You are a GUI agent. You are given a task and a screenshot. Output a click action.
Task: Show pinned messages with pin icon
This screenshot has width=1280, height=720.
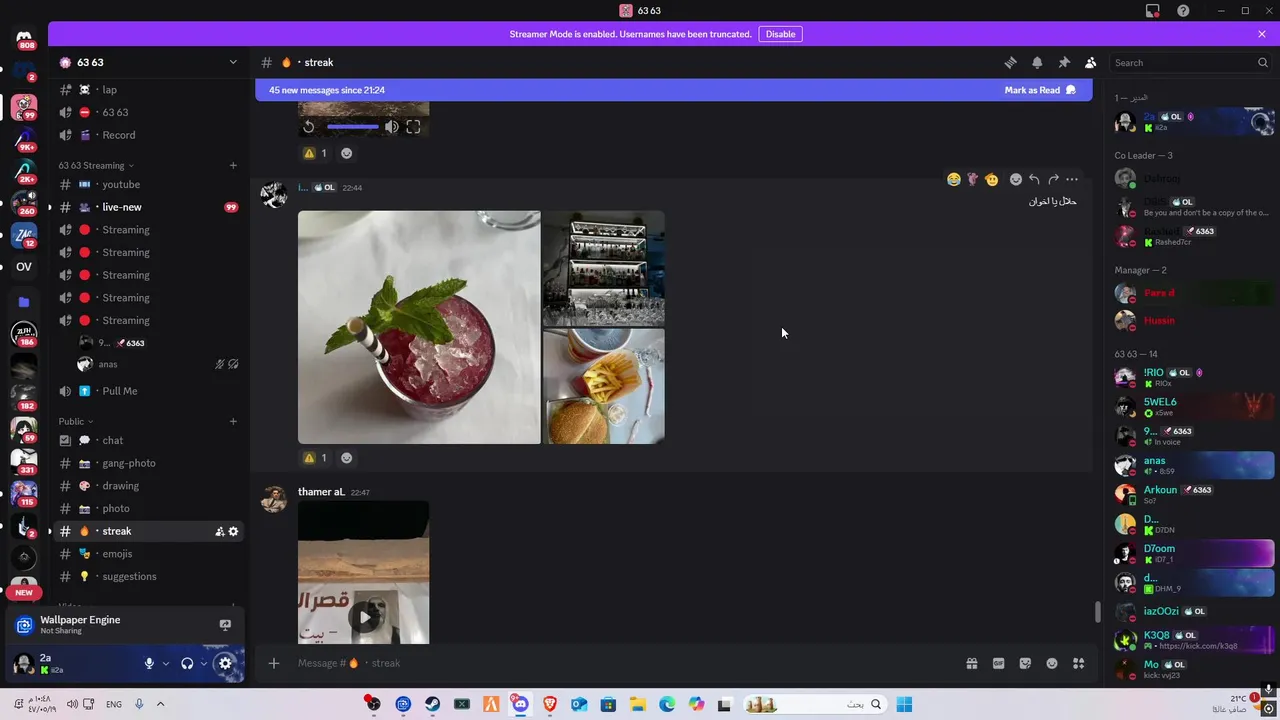1064,62
